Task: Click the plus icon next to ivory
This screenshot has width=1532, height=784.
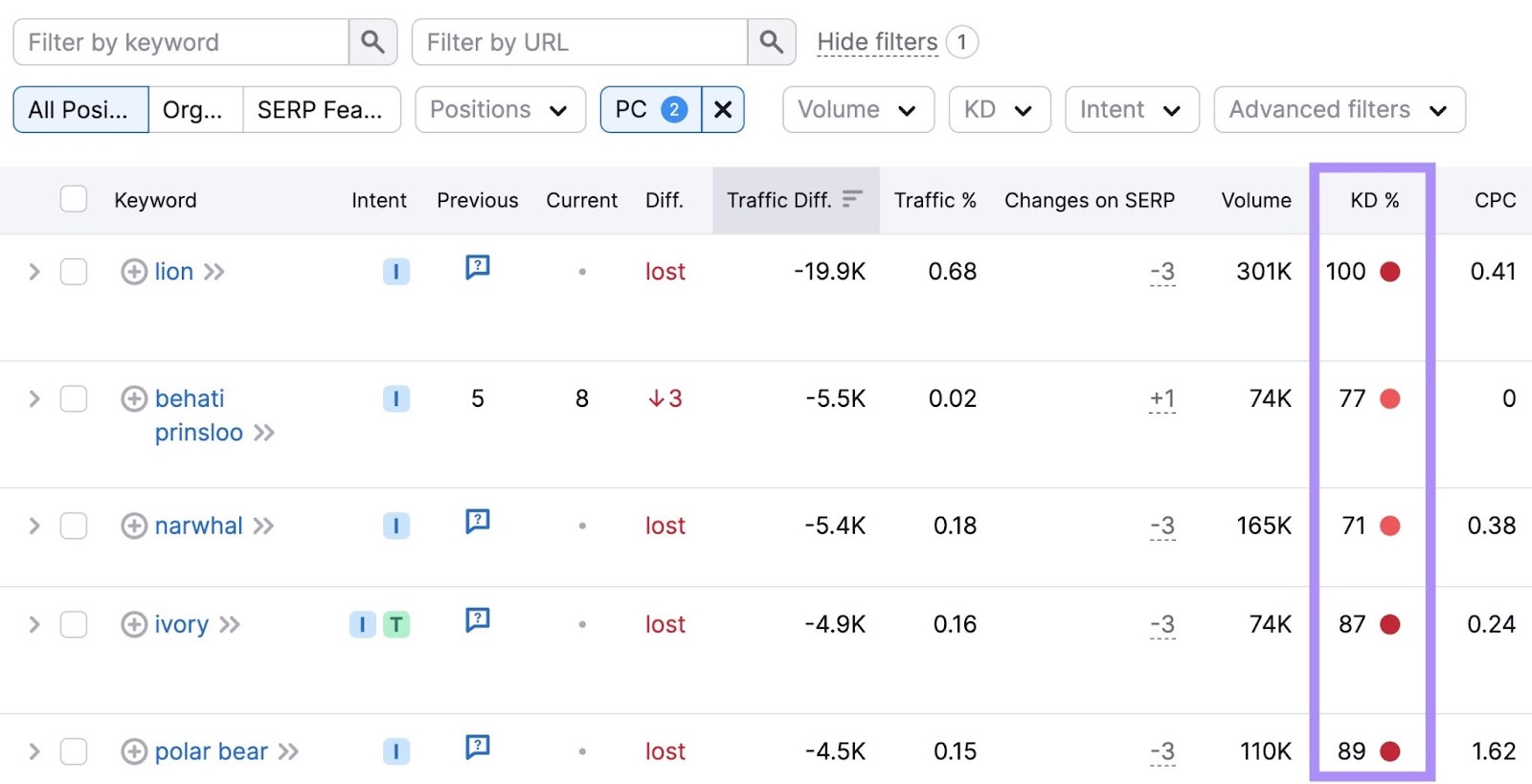Action: (134, 624)
